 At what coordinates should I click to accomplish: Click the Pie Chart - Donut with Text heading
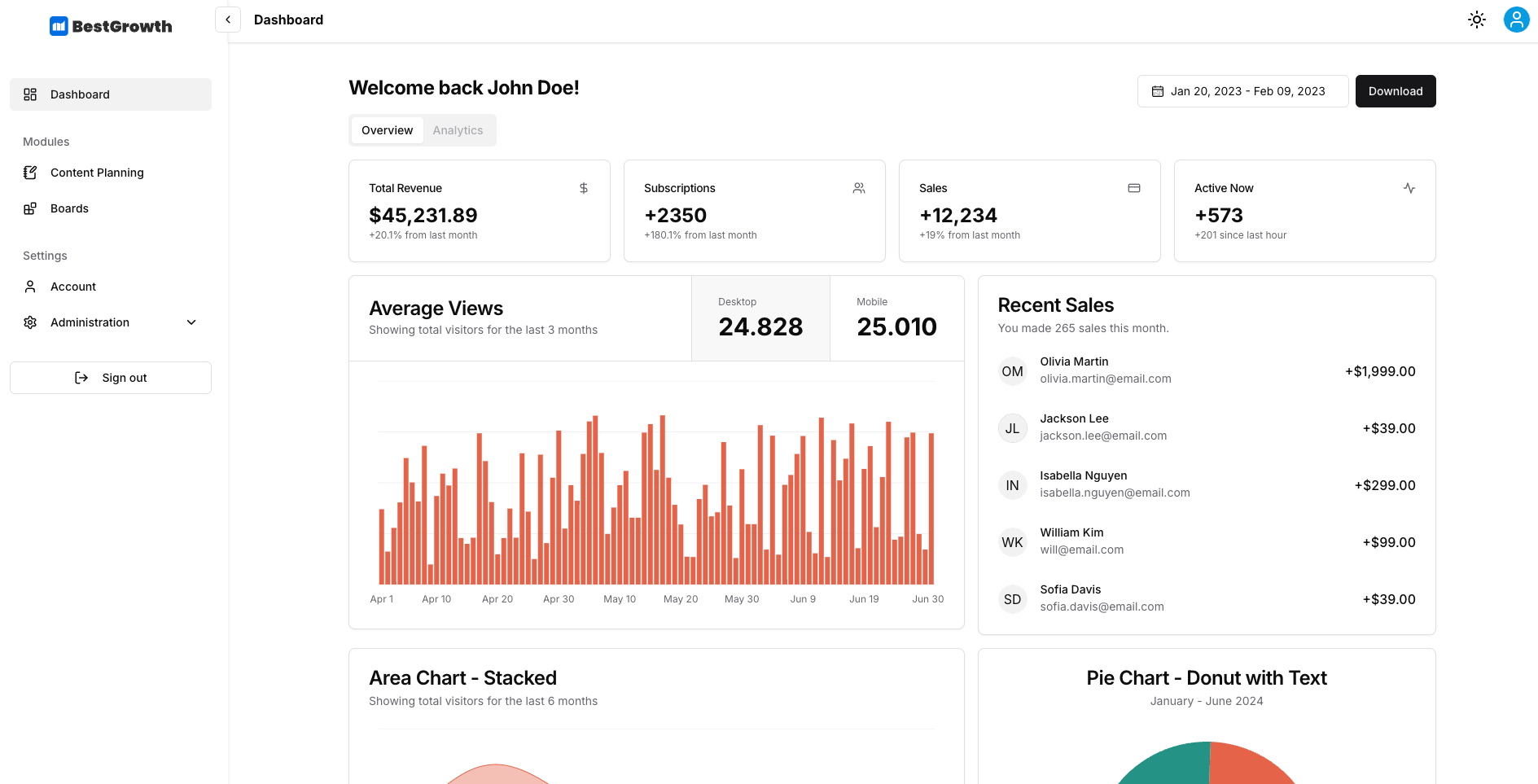(1207, 678)
